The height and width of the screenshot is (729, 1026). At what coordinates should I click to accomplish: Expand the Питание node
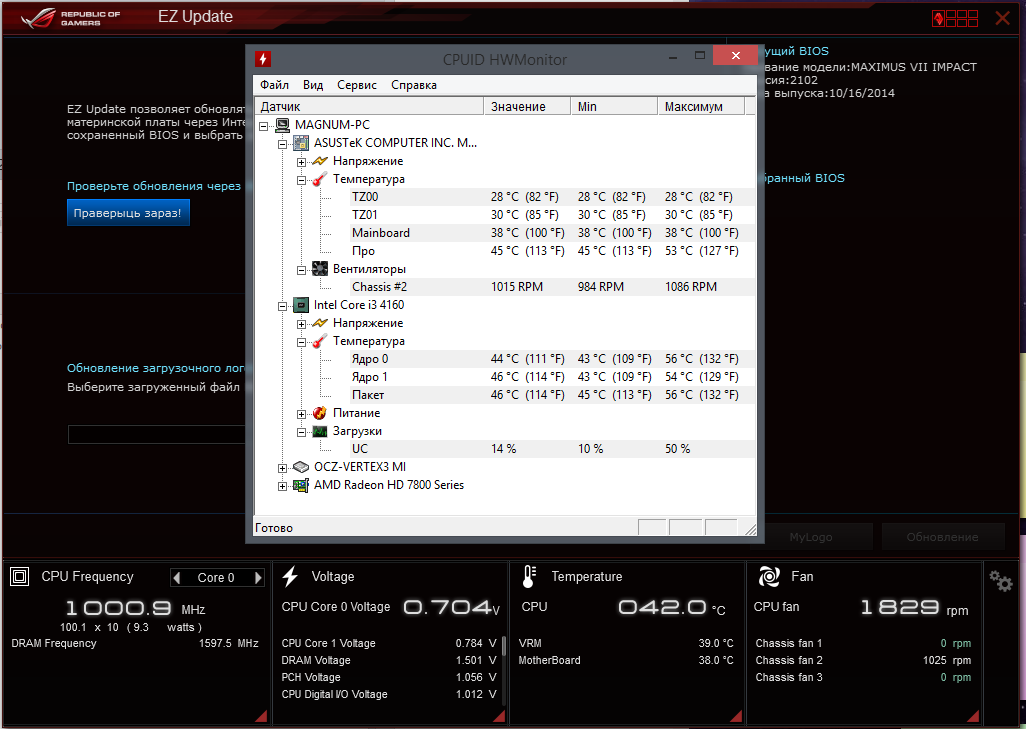click(x=302, y=414)
